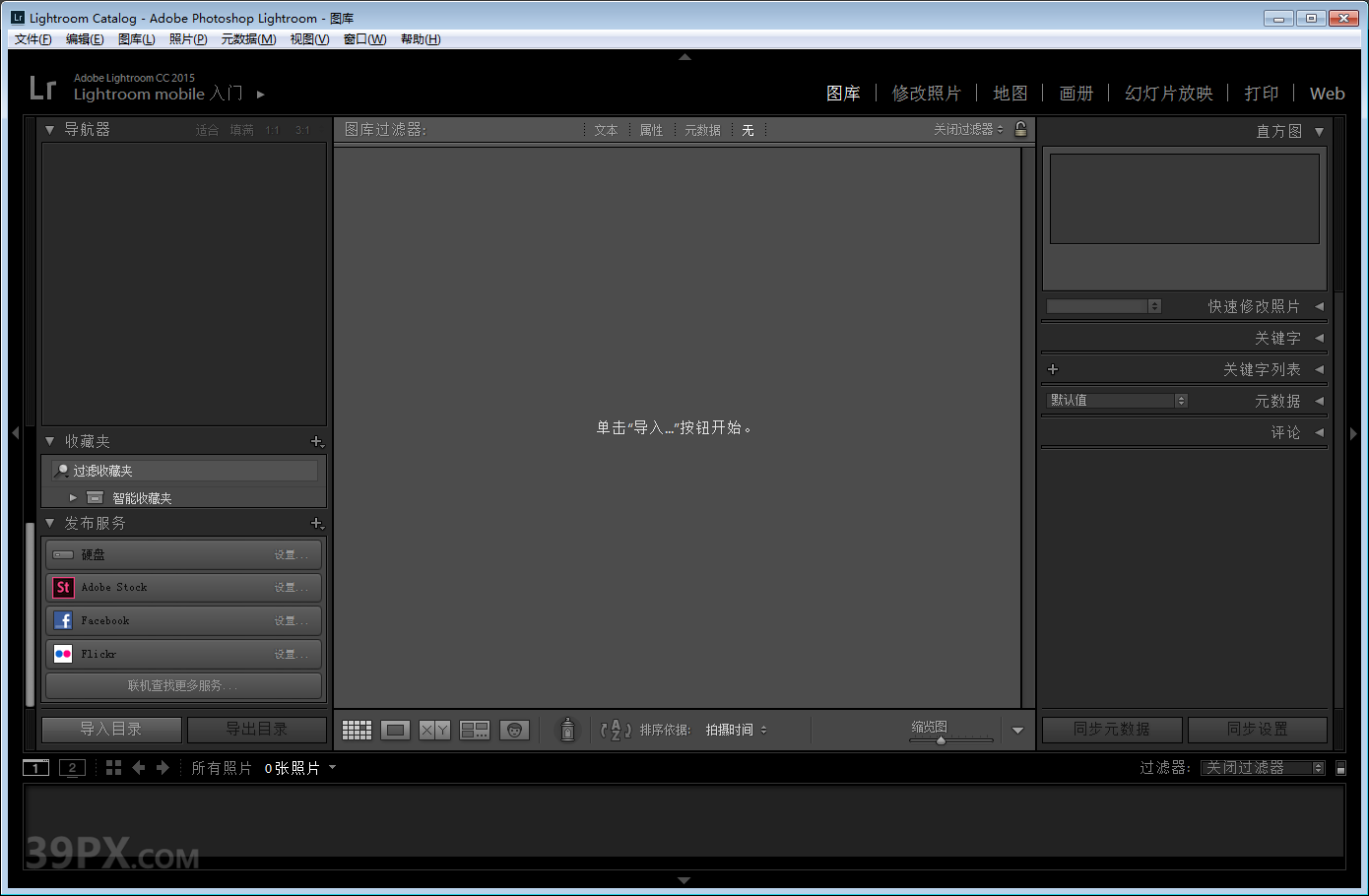Collapse the Histogram panel 直方图
1369x896 pixels.
1319,131
